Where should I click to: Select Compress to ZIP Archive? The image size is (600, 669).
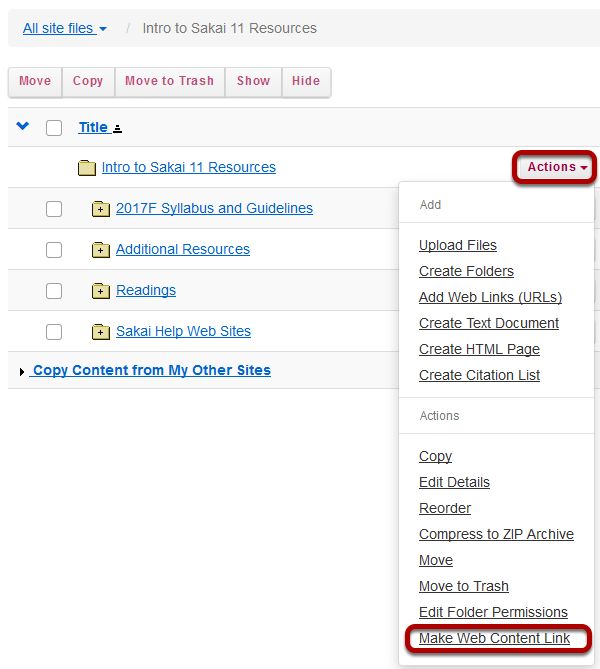[x=496, y=534]
